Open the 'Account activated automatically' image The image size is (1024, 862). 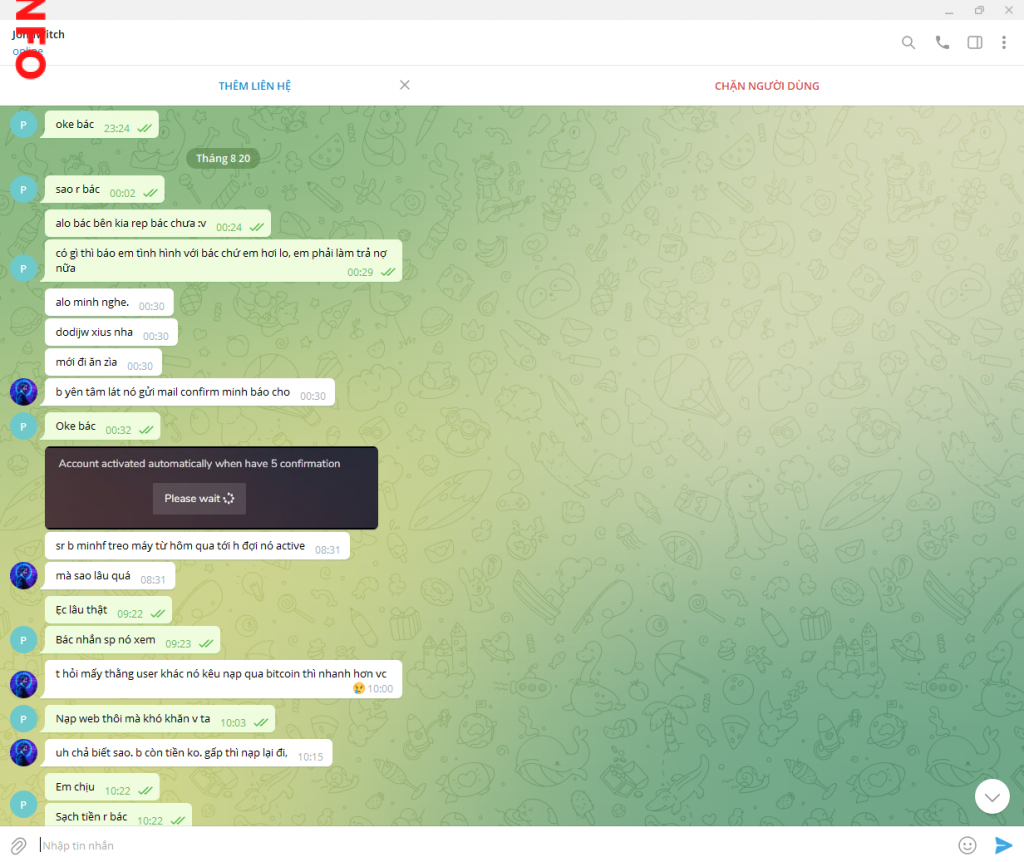[211, 487]
